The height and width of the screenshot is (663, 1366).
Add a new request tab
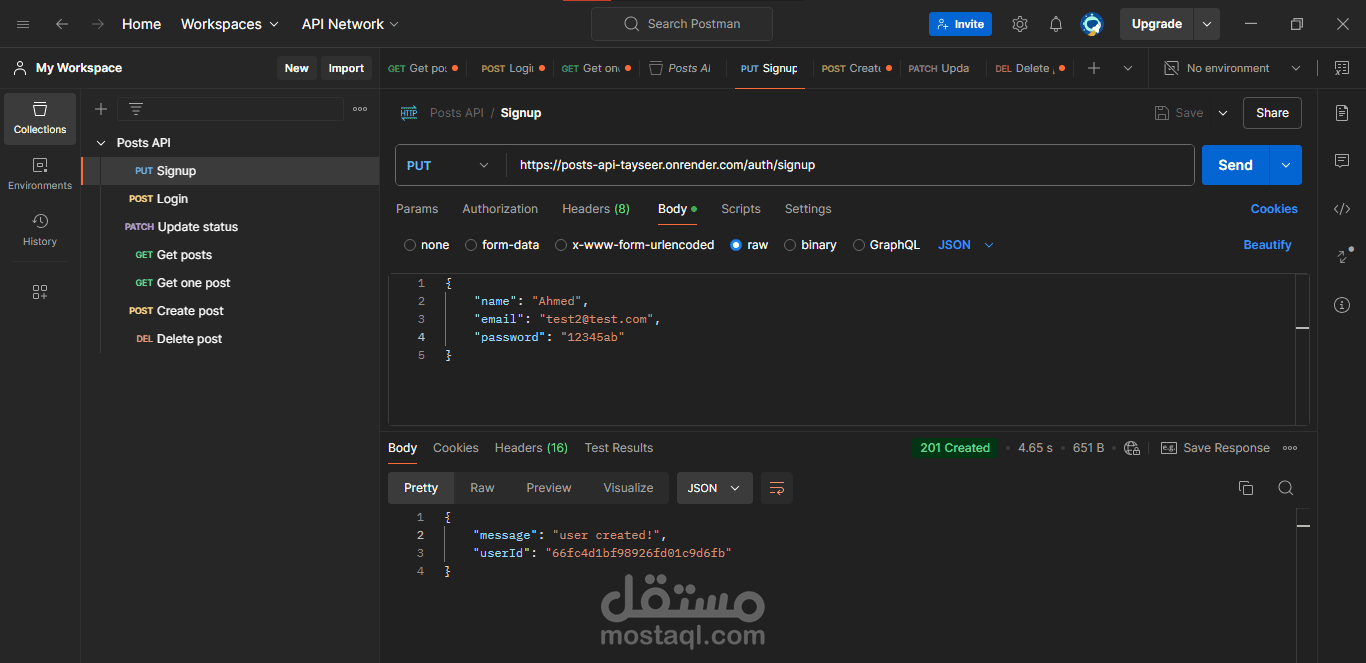coord(1094,68)
